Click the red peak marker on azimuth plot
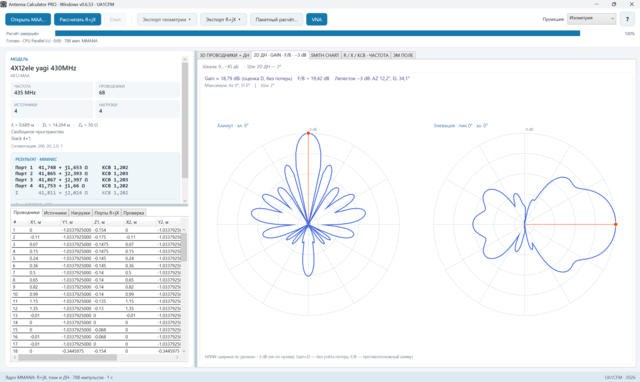Viewport: 640px width, 382px height. 308,133
